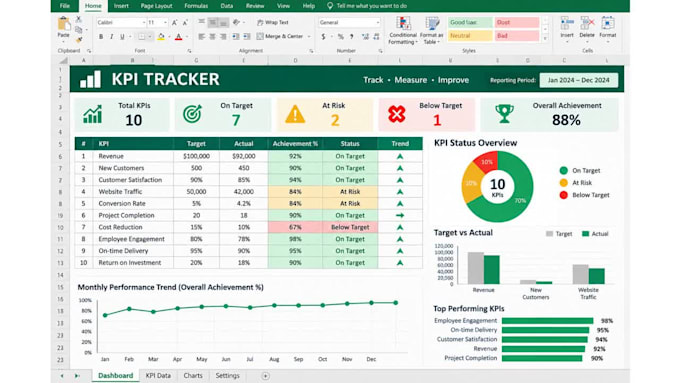Center cell text horizontally

coord(212,37)
